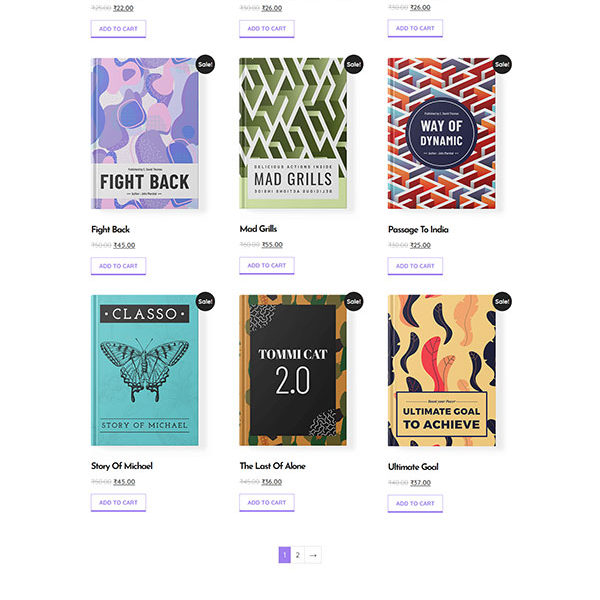Click the Sale badge on Ultimate Goal cover
This screenshot has height=600, width=600.
(x=502, y=301)
